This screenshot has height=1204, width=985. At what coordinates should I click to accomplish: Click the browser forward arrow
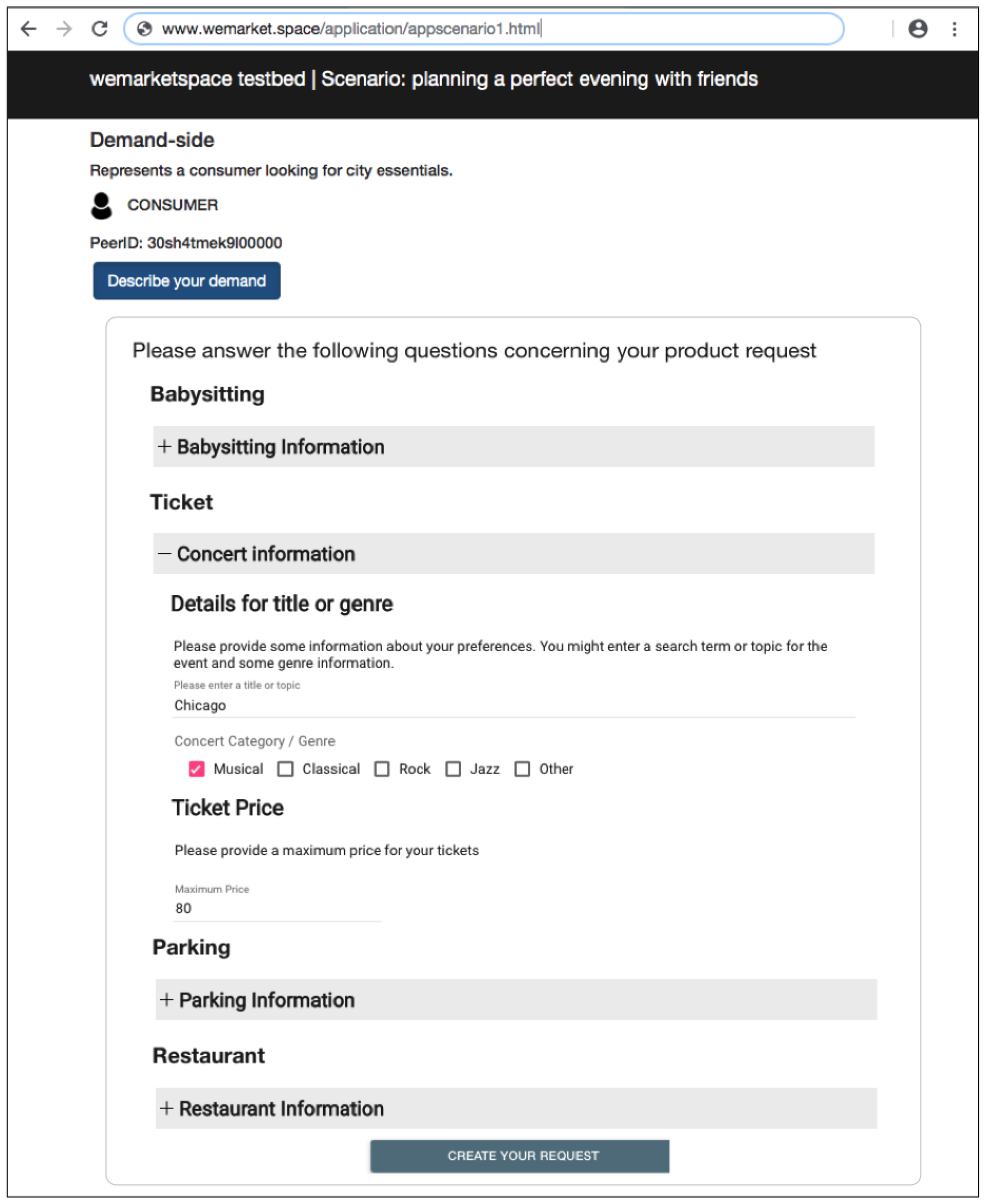click(x=64, y=29)
